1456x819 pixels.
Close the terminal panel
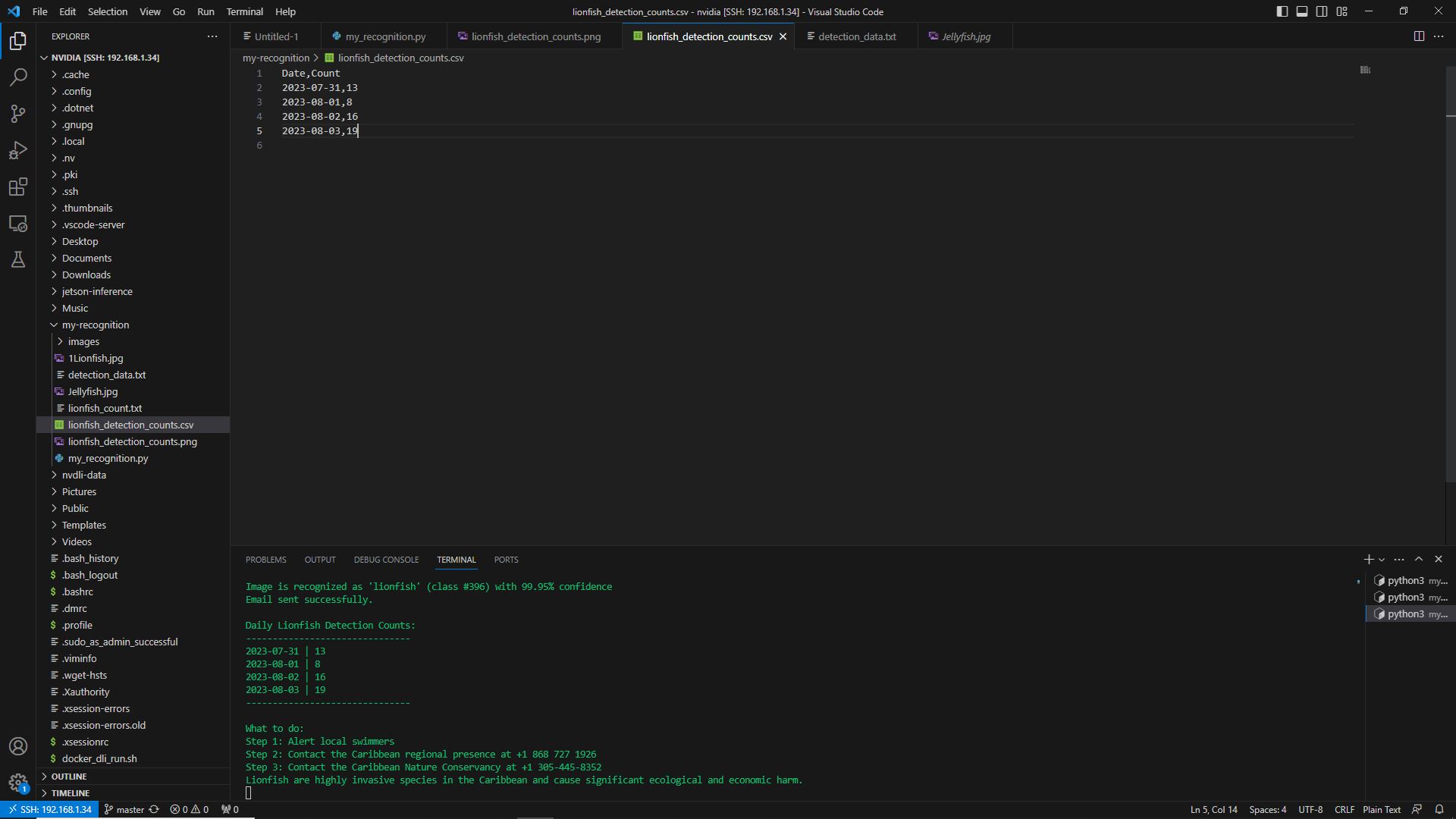tap(1439, 560)
